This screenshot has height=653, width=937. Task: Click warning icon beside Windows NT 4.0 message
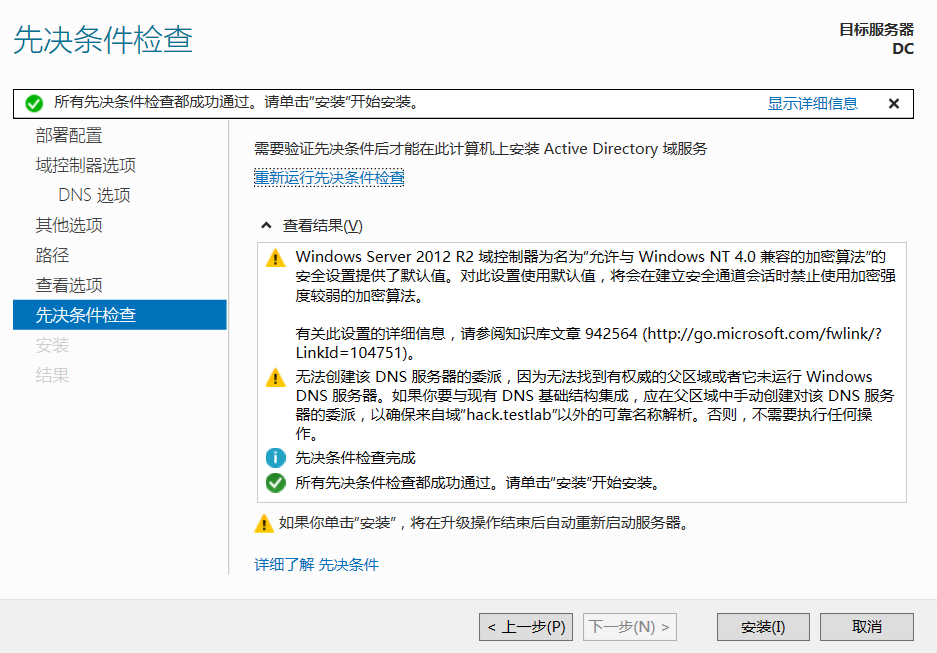coord(276,257)
